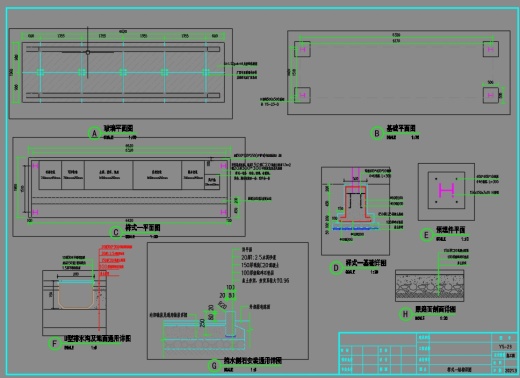Viewport: 520px width, 378px height.
Task: Click the title text beside marker E
Action: click(x=451, y=230)
